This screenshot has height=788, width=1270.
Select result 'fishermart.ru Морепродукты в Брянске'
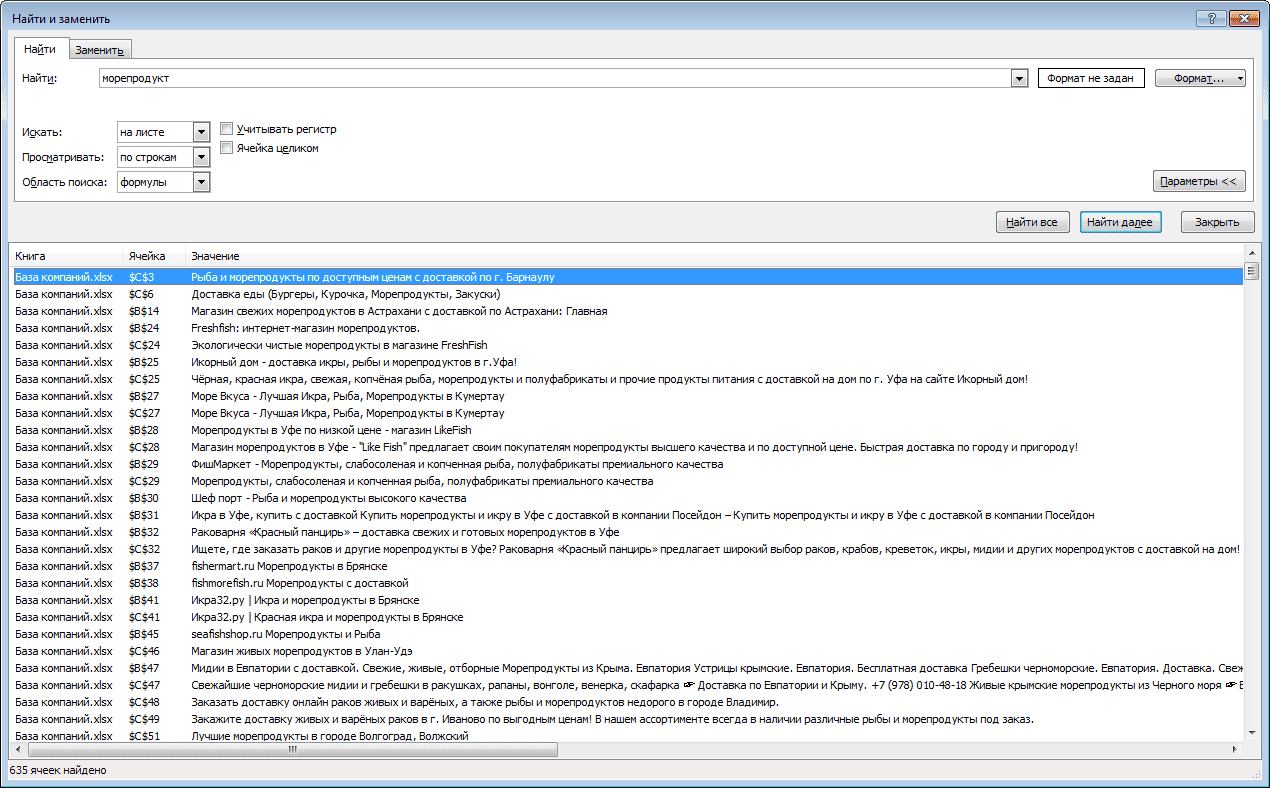627,566
